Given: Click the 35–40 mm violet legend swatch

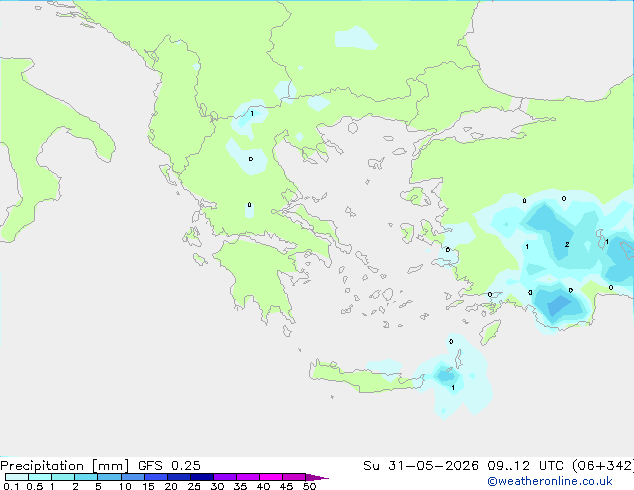Looking at the screenshot, I should (248, 477).
